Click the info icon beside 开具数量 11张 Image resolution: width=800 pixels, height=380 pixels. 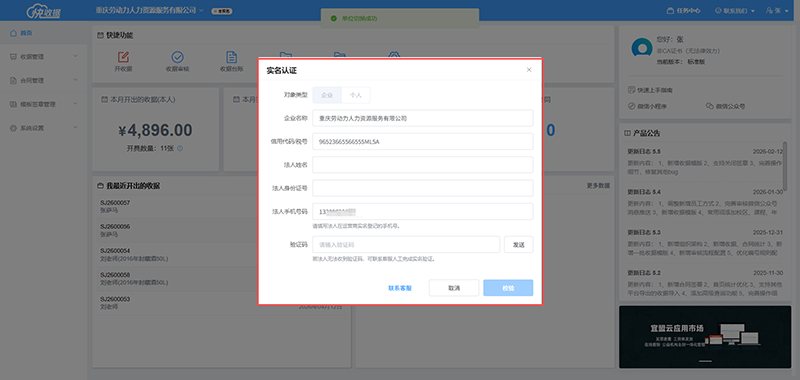pyautogui.click(x=180, y=149)
